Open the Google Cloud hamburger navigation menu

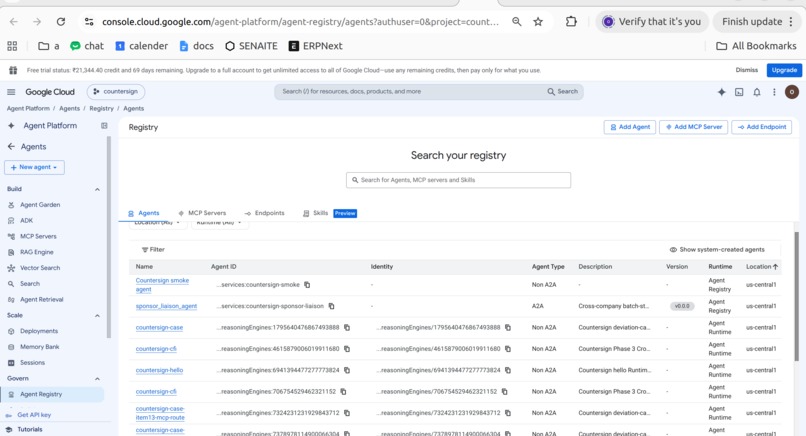coord(11,92)
